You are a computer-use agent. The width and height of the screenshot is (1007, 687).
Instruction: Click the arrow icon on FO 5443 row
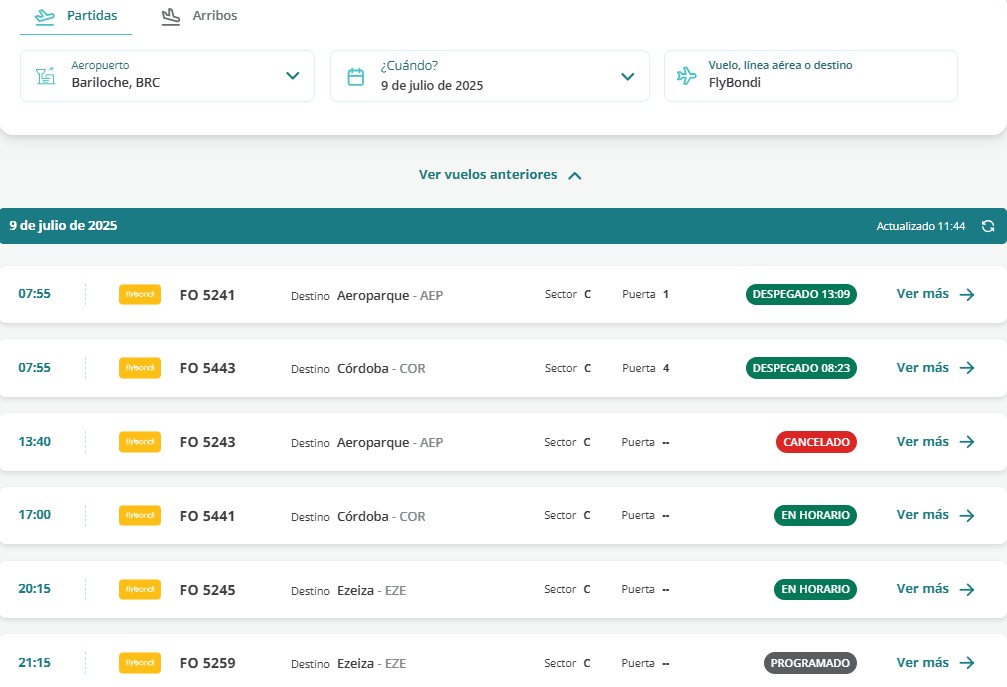pos(966,368)
